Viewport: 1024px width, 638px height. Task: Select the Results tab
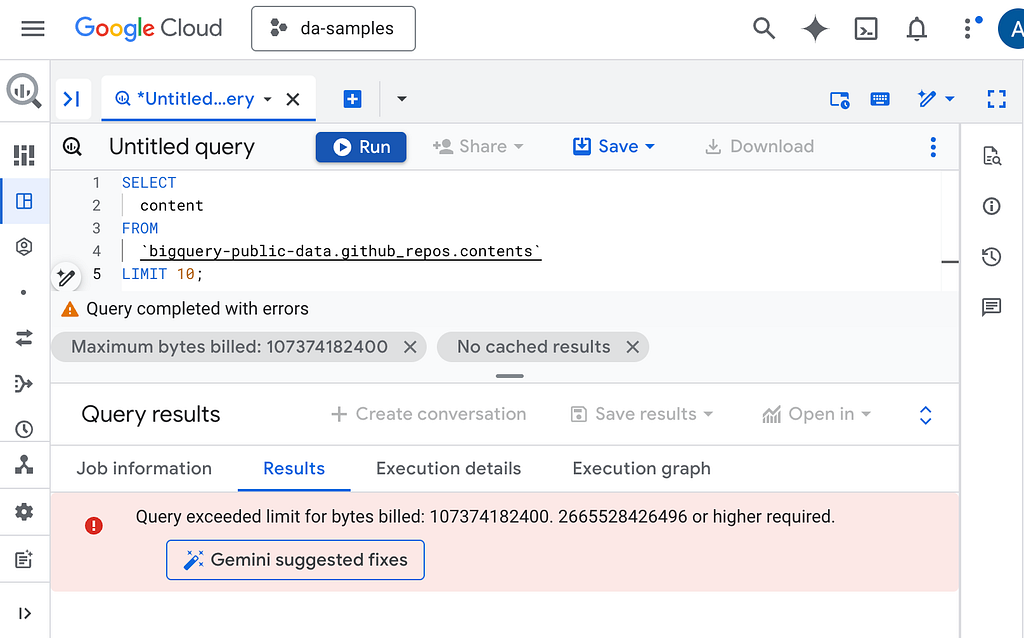click(x=294, y=468)
